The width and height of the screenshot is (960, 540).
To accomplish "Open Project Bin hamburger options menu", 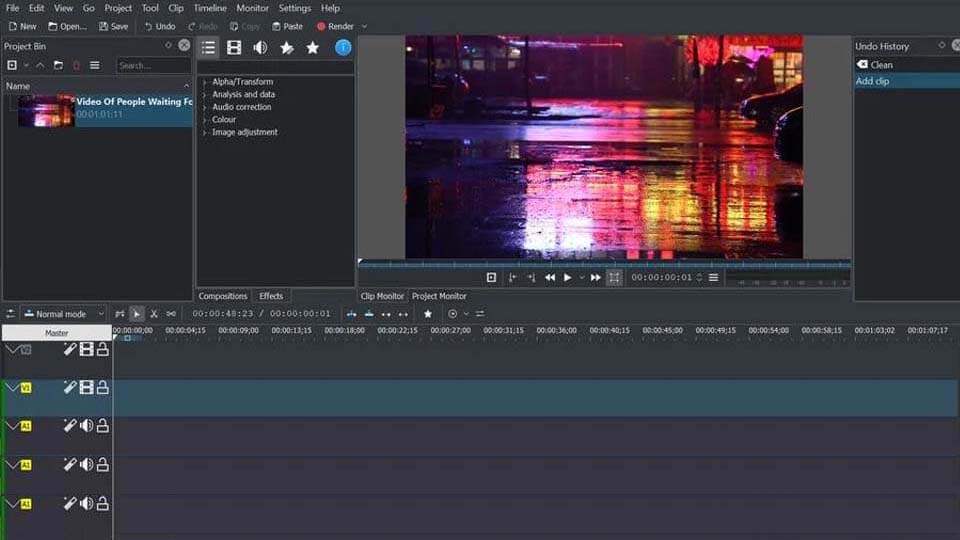I will pyautogui.click(x=95, y=65).
